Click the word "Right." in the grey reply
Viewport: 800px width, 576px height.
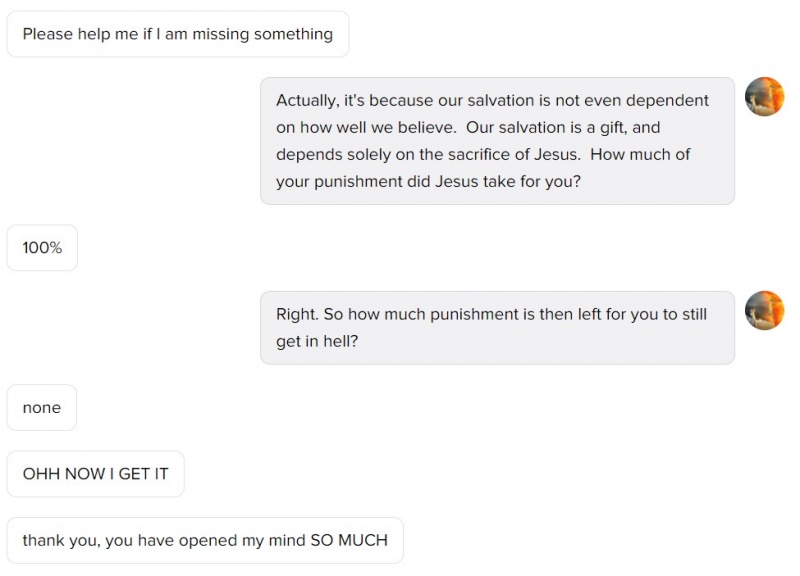pyautogui.click(x=297, y=314)
